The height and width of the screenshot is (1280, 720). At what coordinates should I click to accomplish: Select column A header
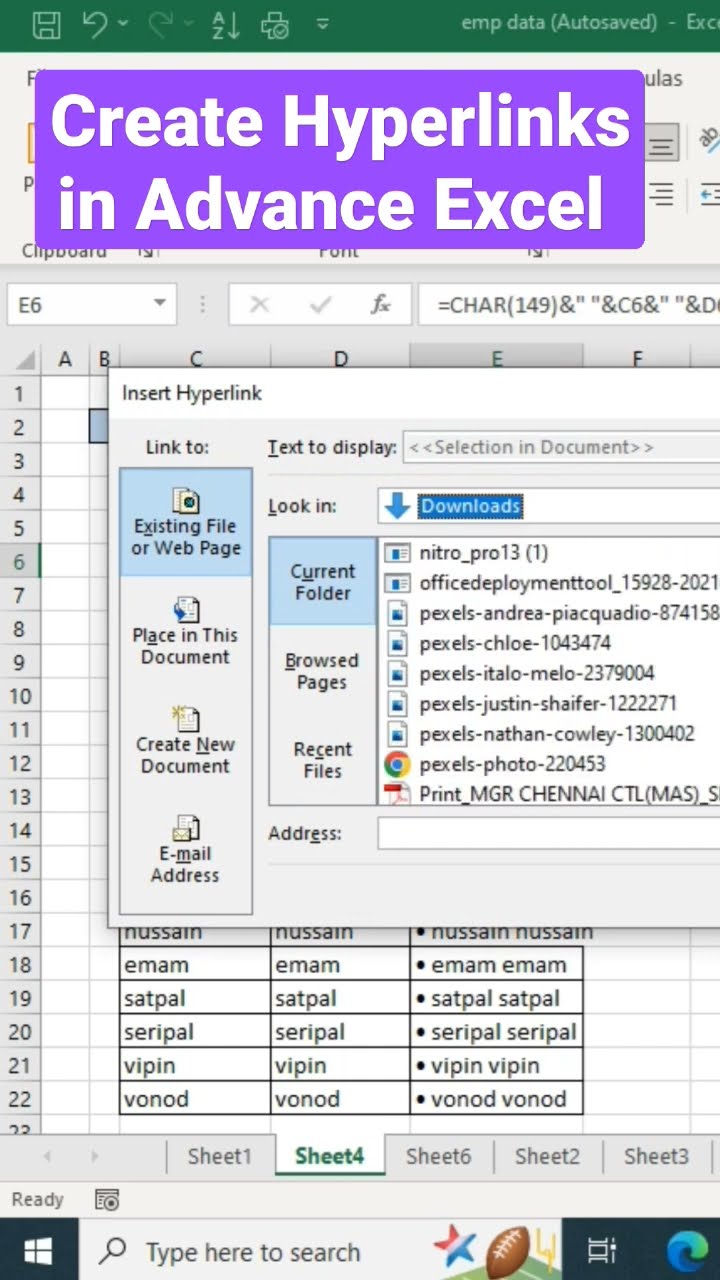[66, 359]
